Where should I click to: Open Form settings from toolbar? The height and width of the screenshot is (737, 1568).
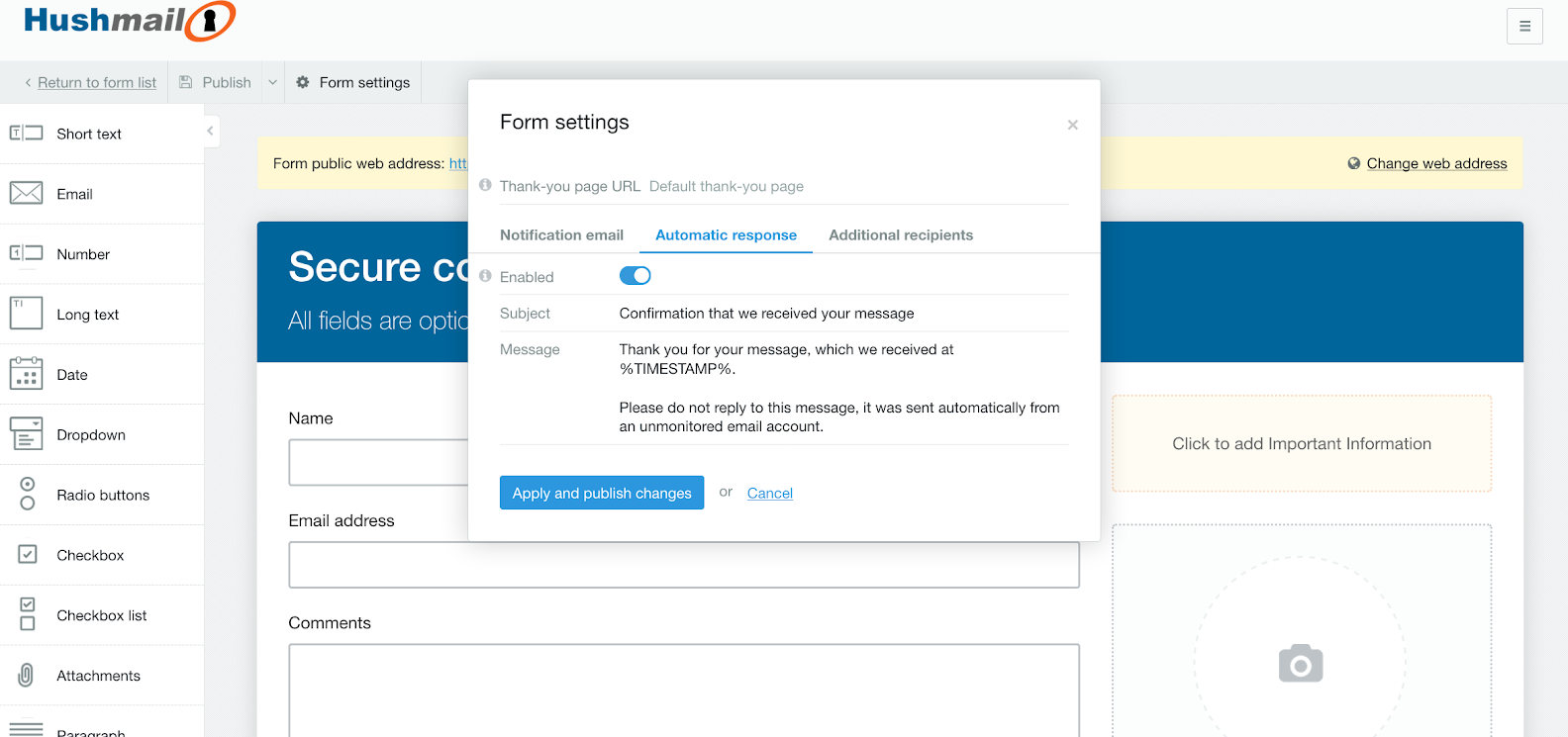(353, 82)
